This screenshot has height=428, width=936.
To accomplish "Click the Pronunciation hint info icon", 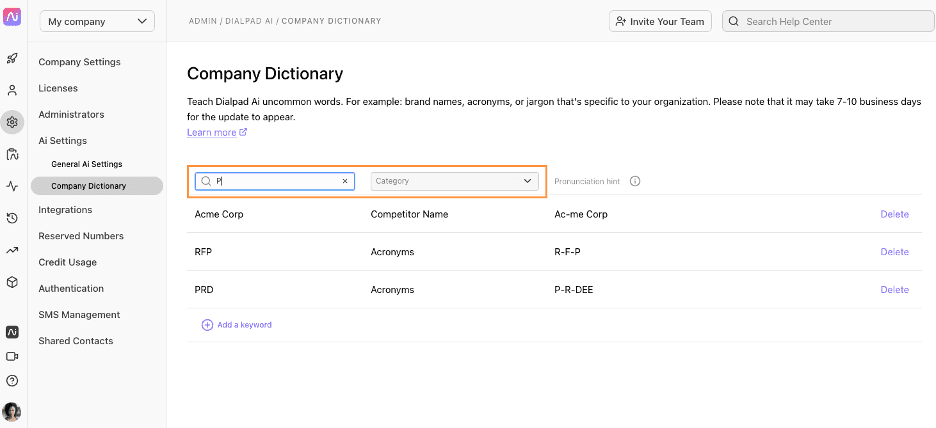I will point(635,182).
